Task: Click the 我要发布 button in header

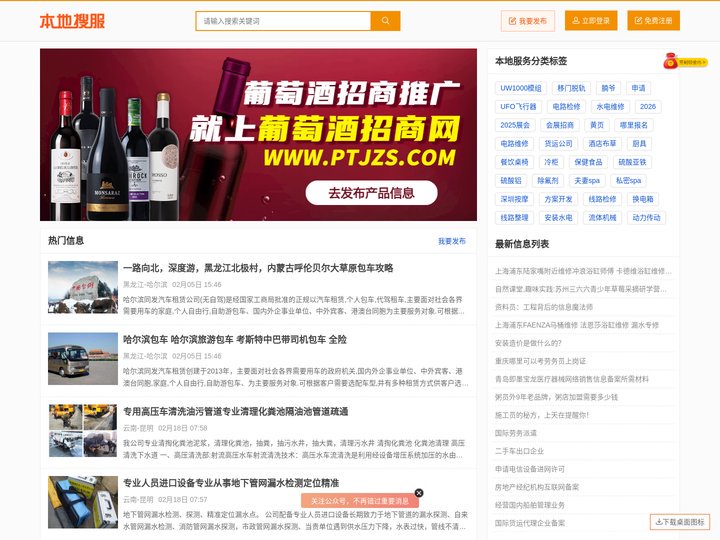Action: (528, 21)
